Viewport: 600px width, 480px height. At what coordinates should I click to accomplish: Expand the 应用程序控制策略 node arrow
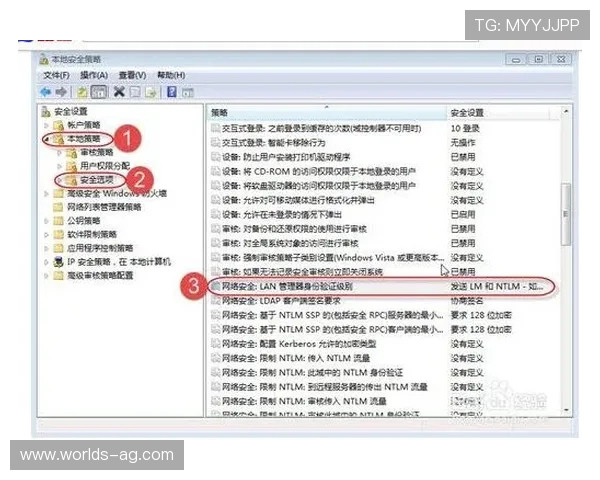tap(47, 248)
